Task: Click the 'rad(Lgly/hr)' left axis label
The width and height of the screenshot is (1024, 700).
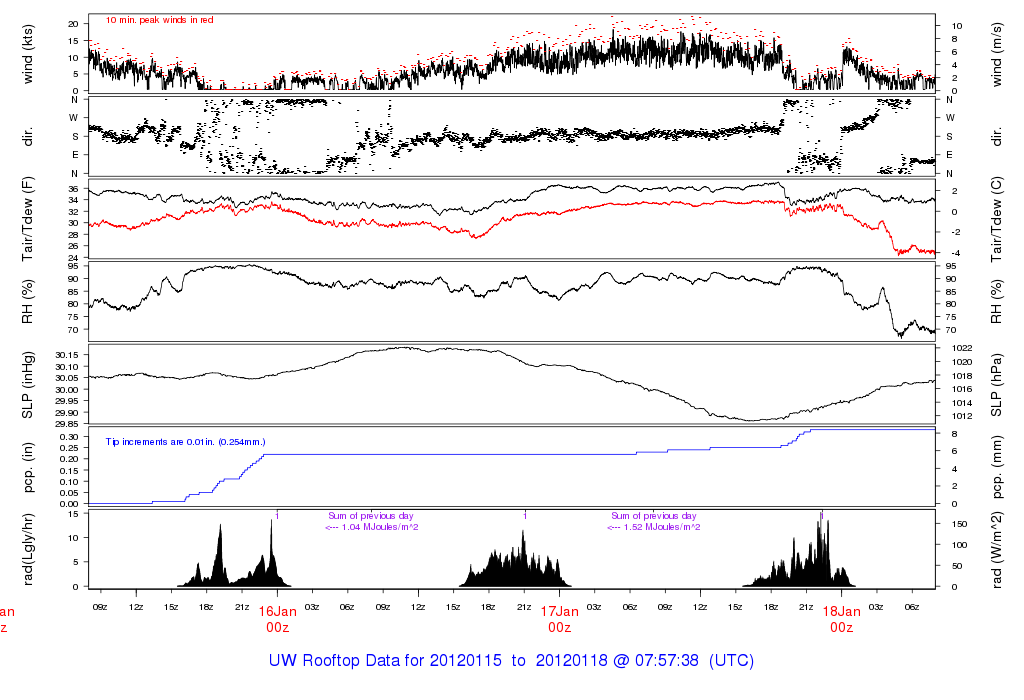Action: pos(27,549)
